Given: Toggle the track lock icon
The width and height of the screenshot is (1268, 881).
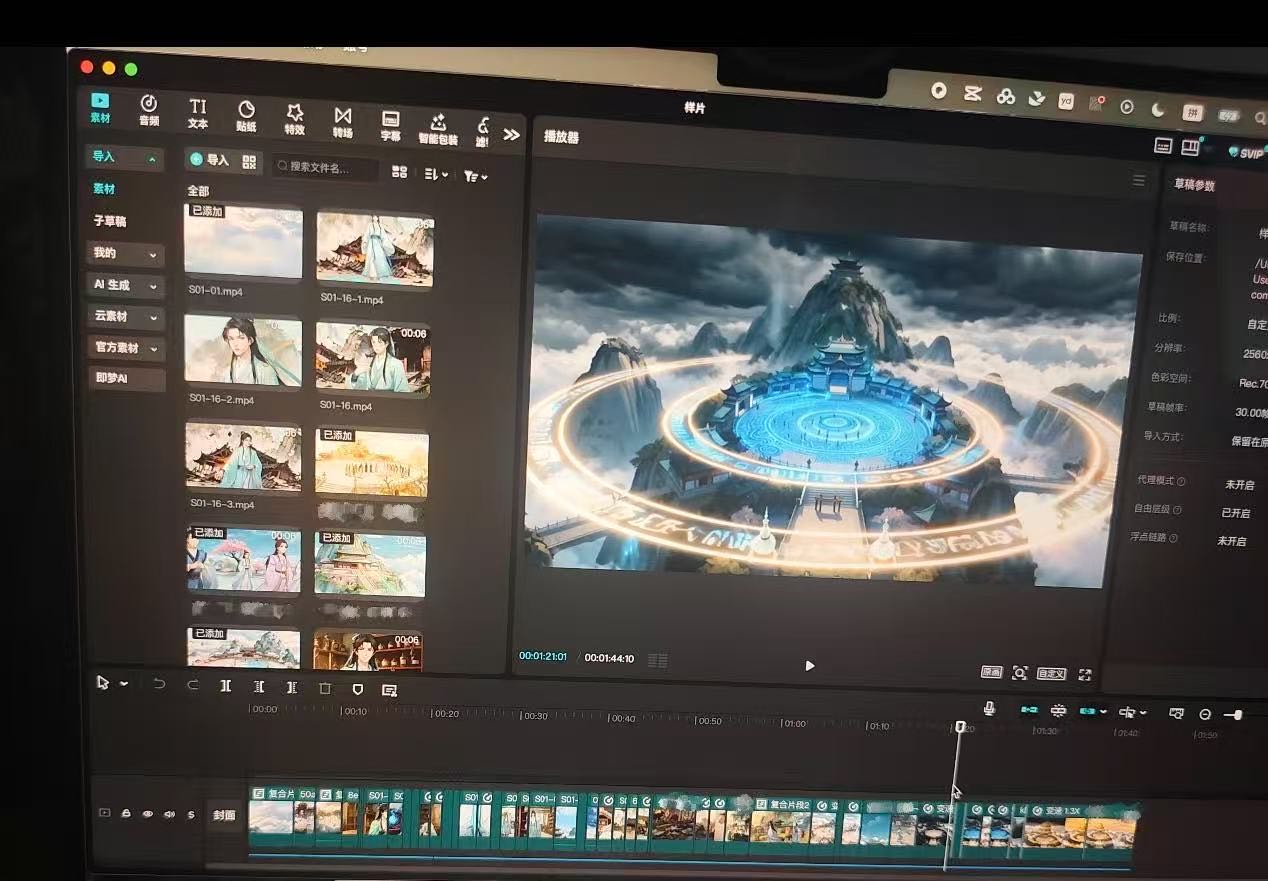Looking at the screenshot, I should (x=126, y=814).
